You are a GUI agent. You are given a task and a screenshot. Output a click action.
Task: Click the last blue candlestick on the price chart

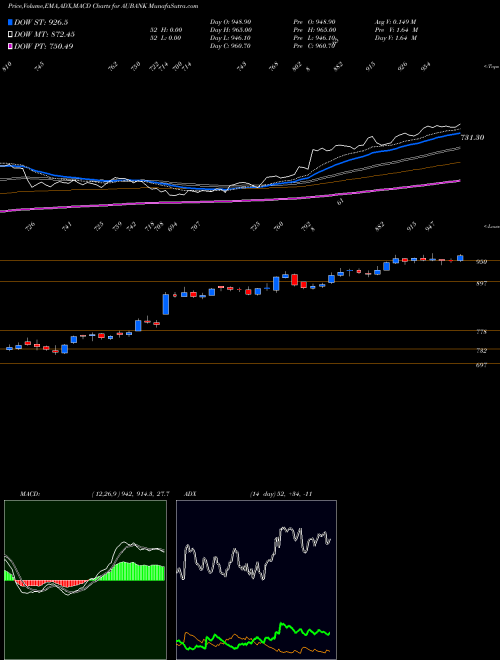460,258
